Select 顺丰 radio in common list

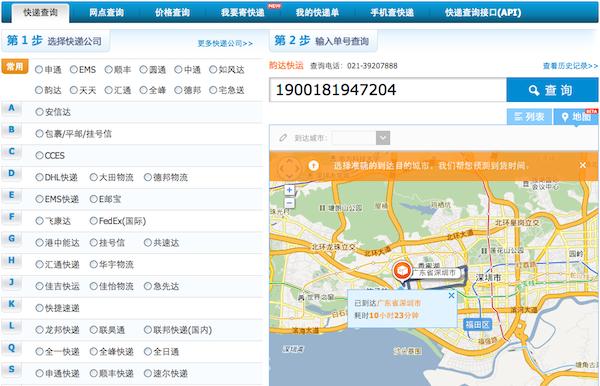tap(109, 70)
